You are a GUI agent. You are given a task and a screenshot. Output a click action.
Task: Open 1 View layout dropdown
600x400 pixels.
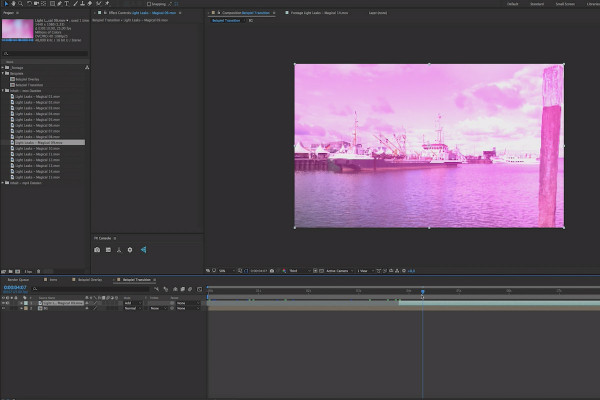click(365, 271)
